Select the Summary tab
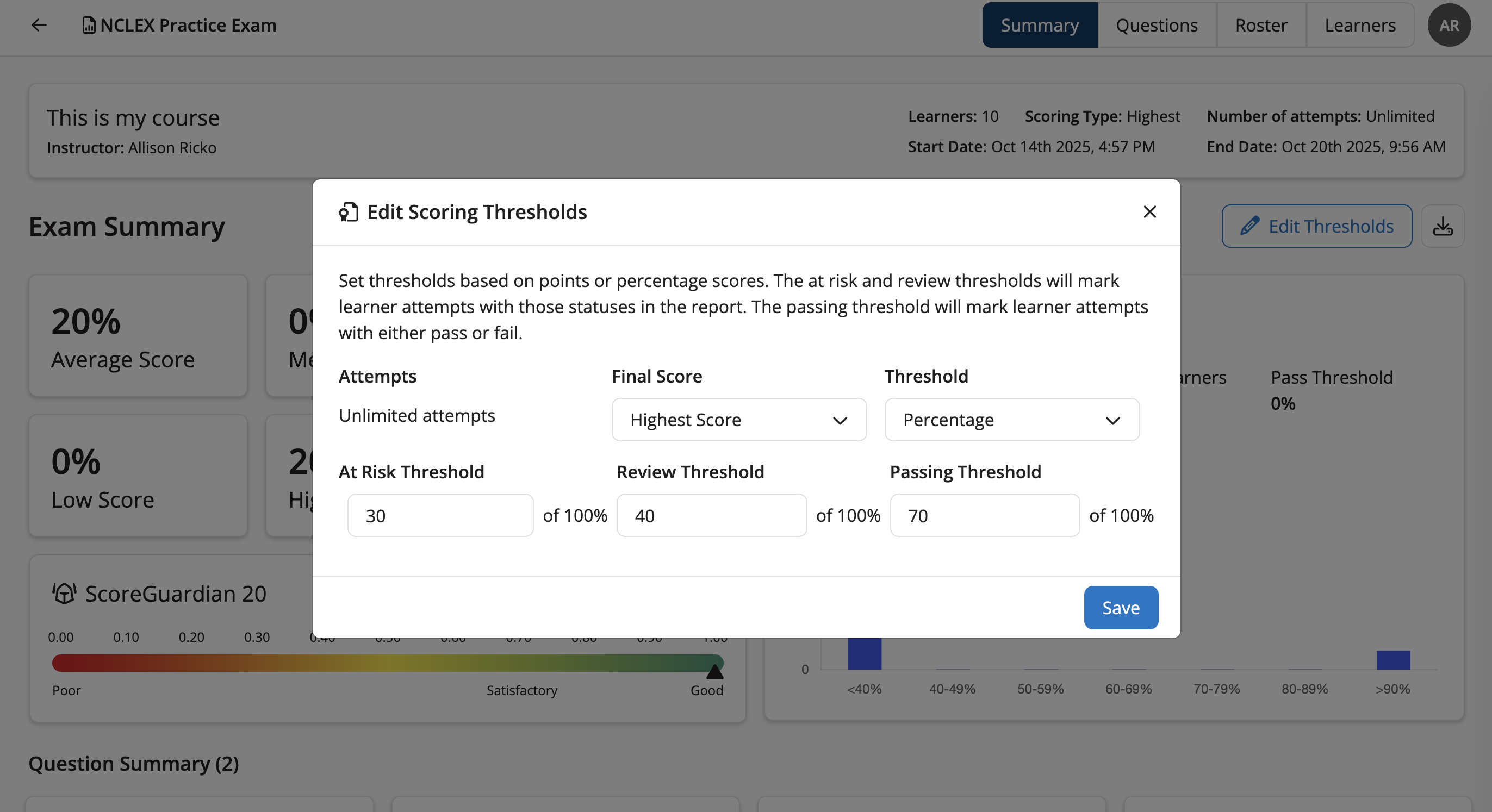Viewport: 1492px width, 812px height. click(x=1040, y=25)
